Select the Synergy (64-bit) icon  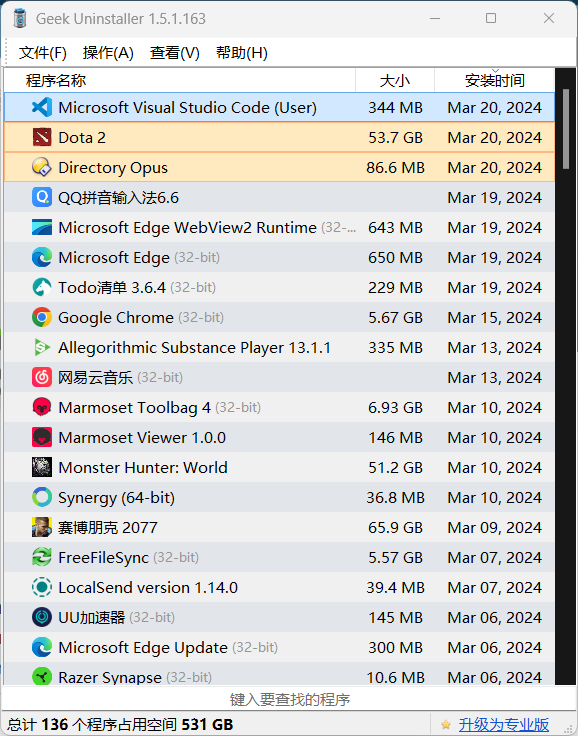pyautogui.click(x=42, y=498)
